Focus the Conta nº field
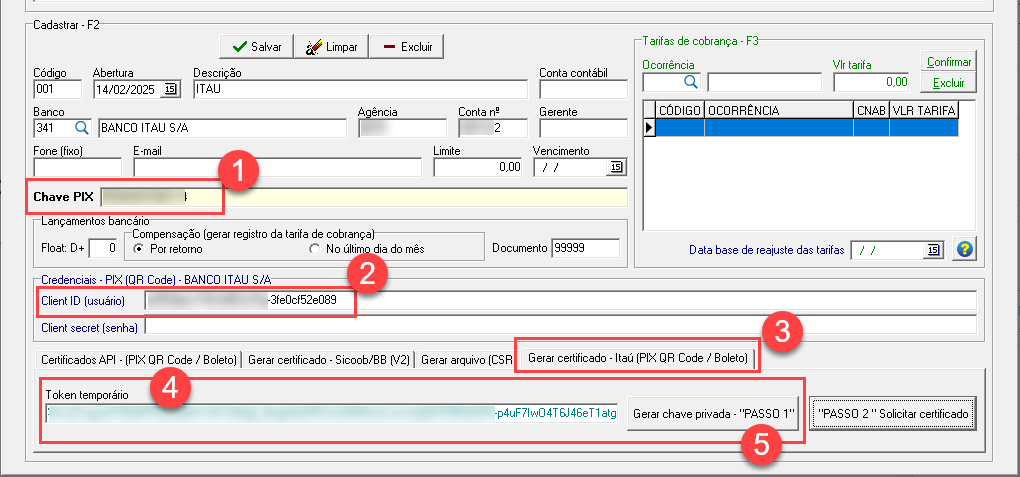 pos(492,128)
